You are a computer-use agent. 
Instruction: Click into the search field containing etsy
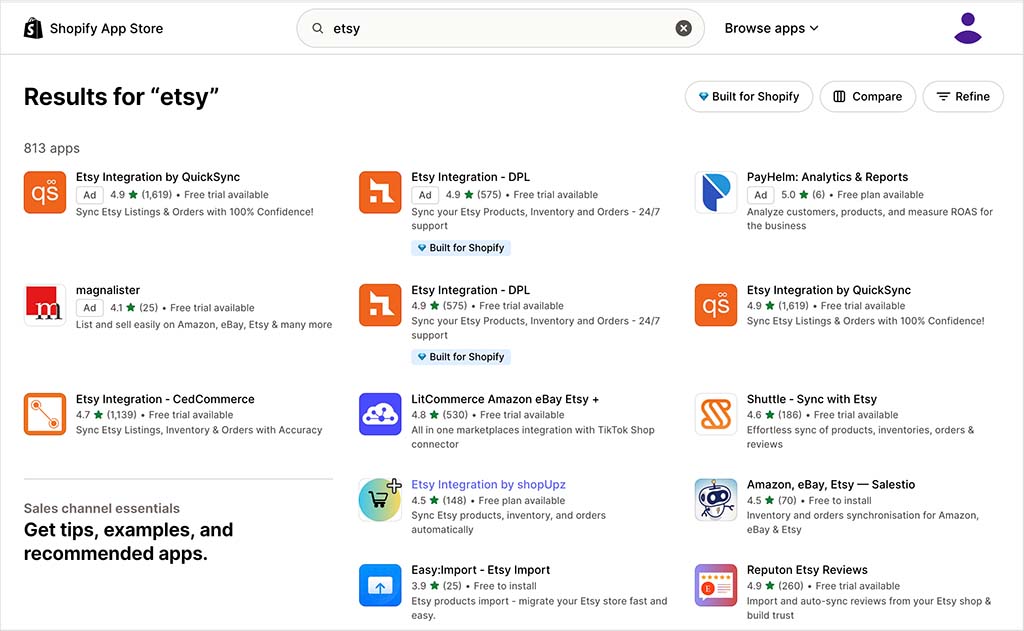500,28
